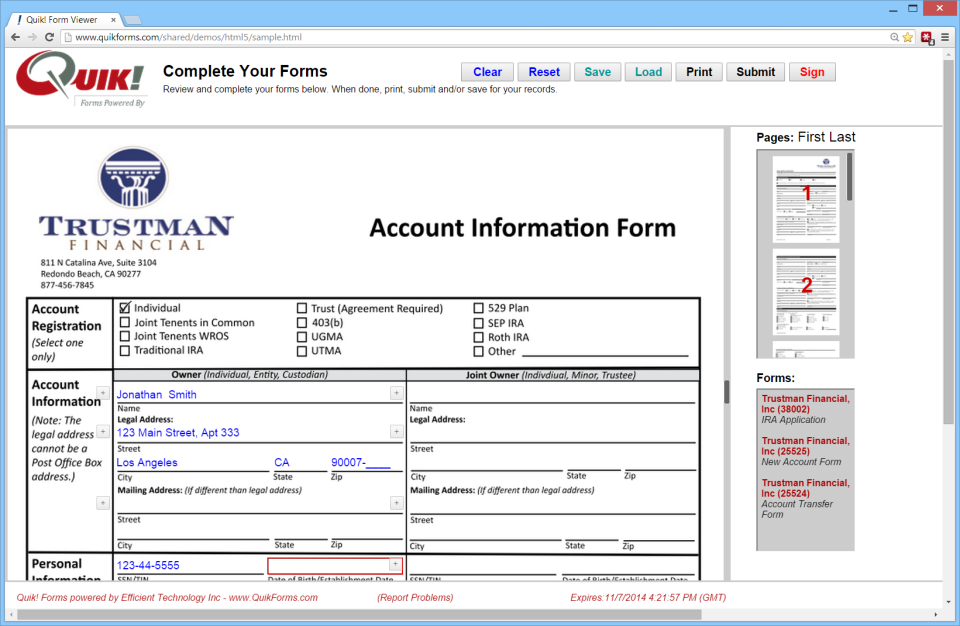Click the Quik! logo

80,78
